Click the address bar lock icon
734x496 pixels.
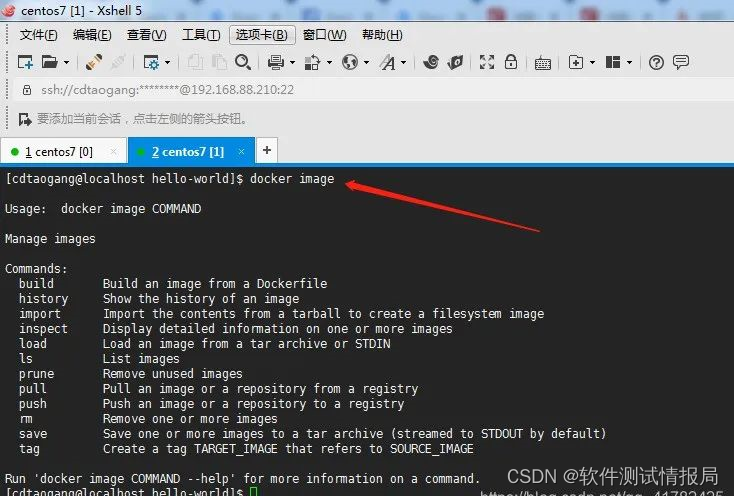[x=27, y=90]
